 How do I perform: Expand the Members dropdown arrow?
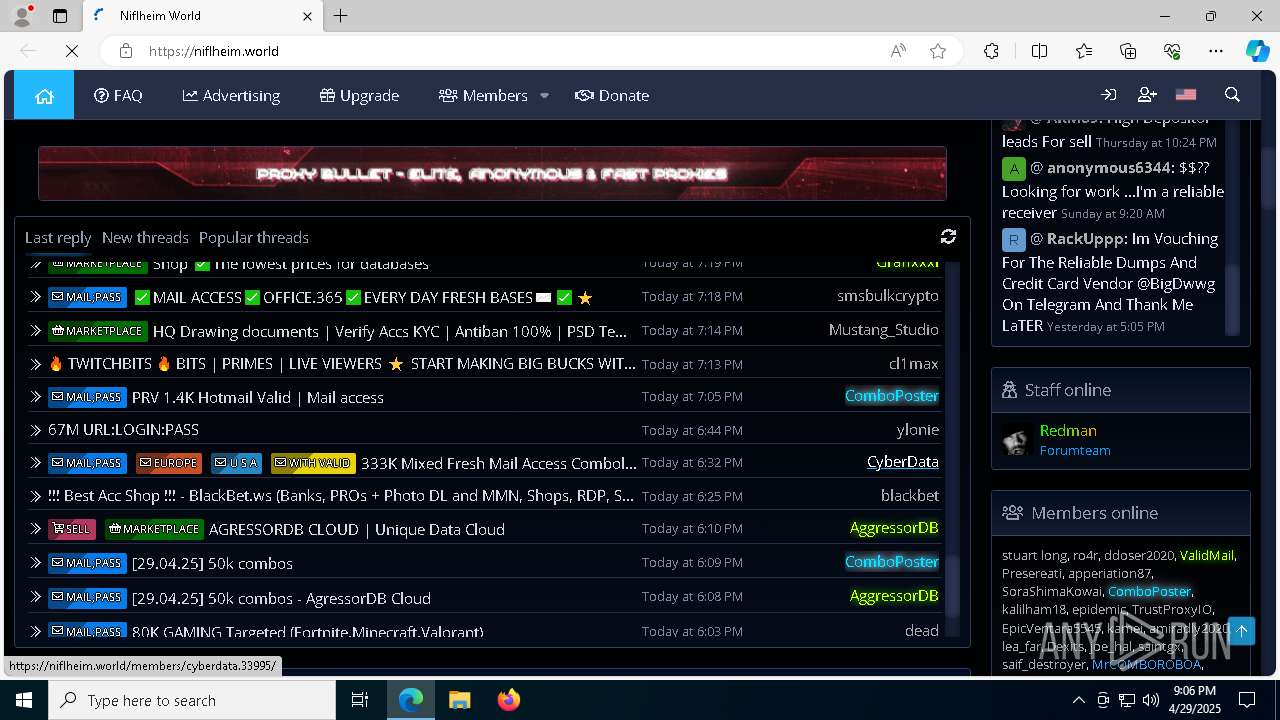tap(544, 96)
